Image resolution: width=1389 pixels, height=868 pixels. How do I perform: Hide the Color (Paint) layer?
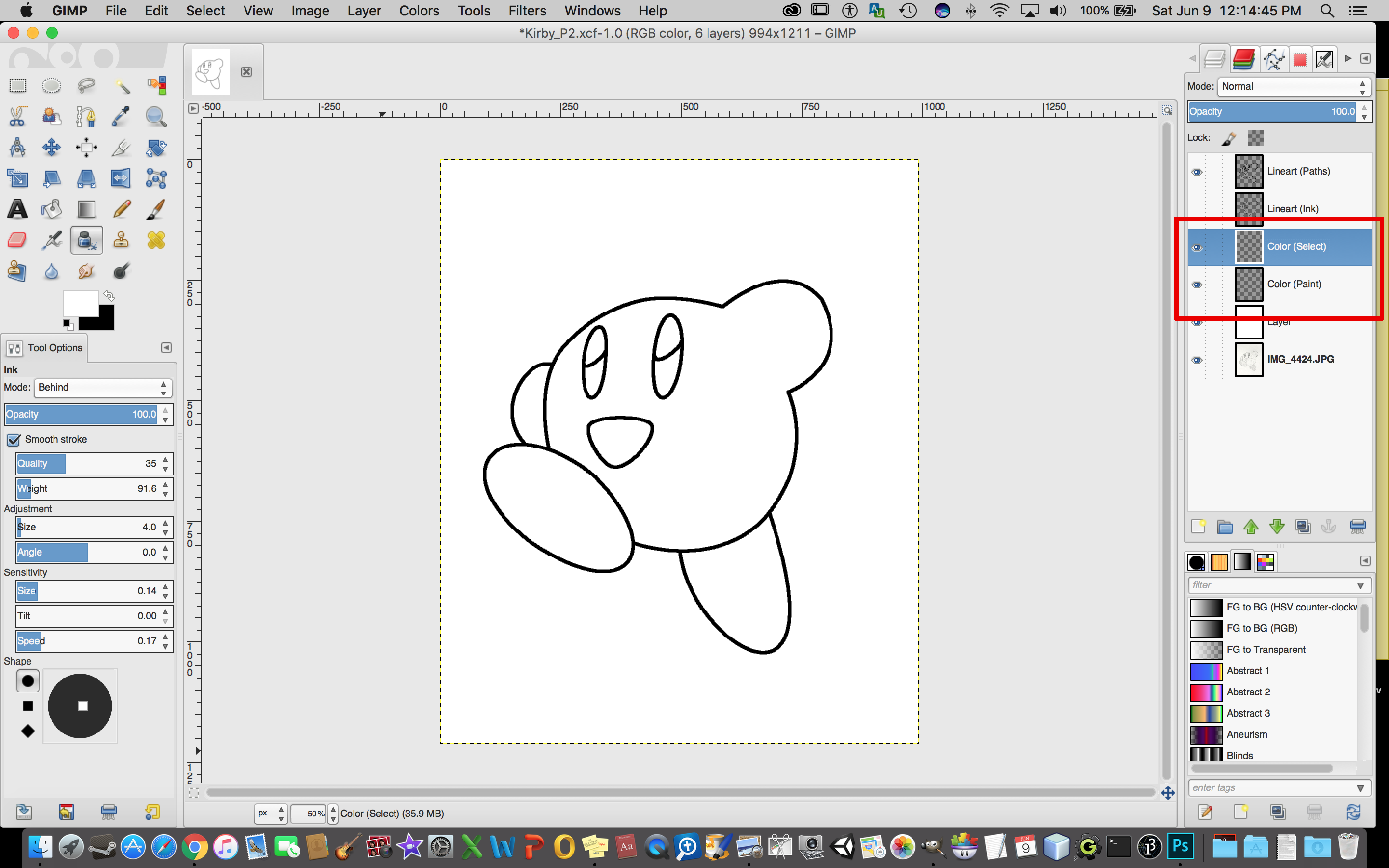tap(1197, 285)
